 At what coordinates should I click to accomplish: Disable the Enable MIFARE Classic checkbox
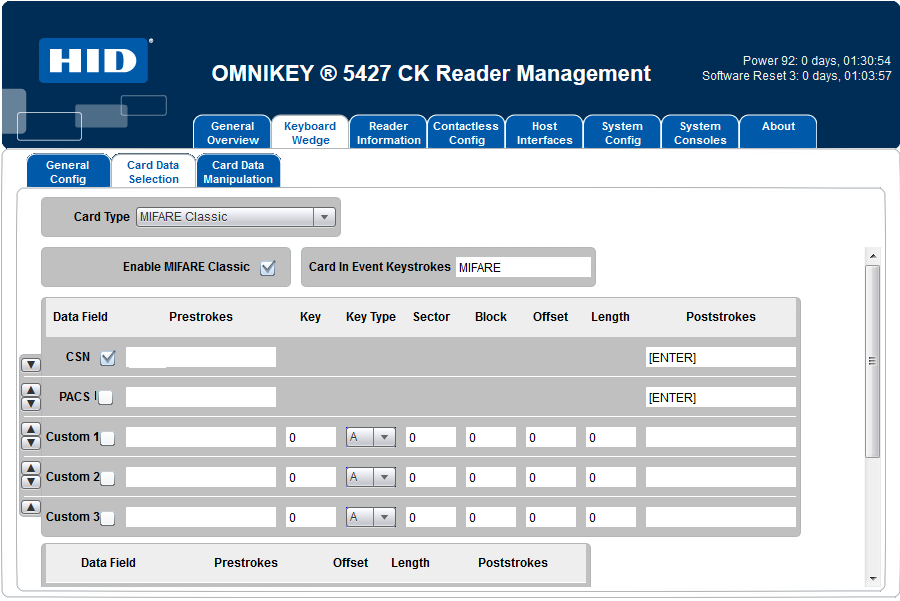tap(267, 268)
